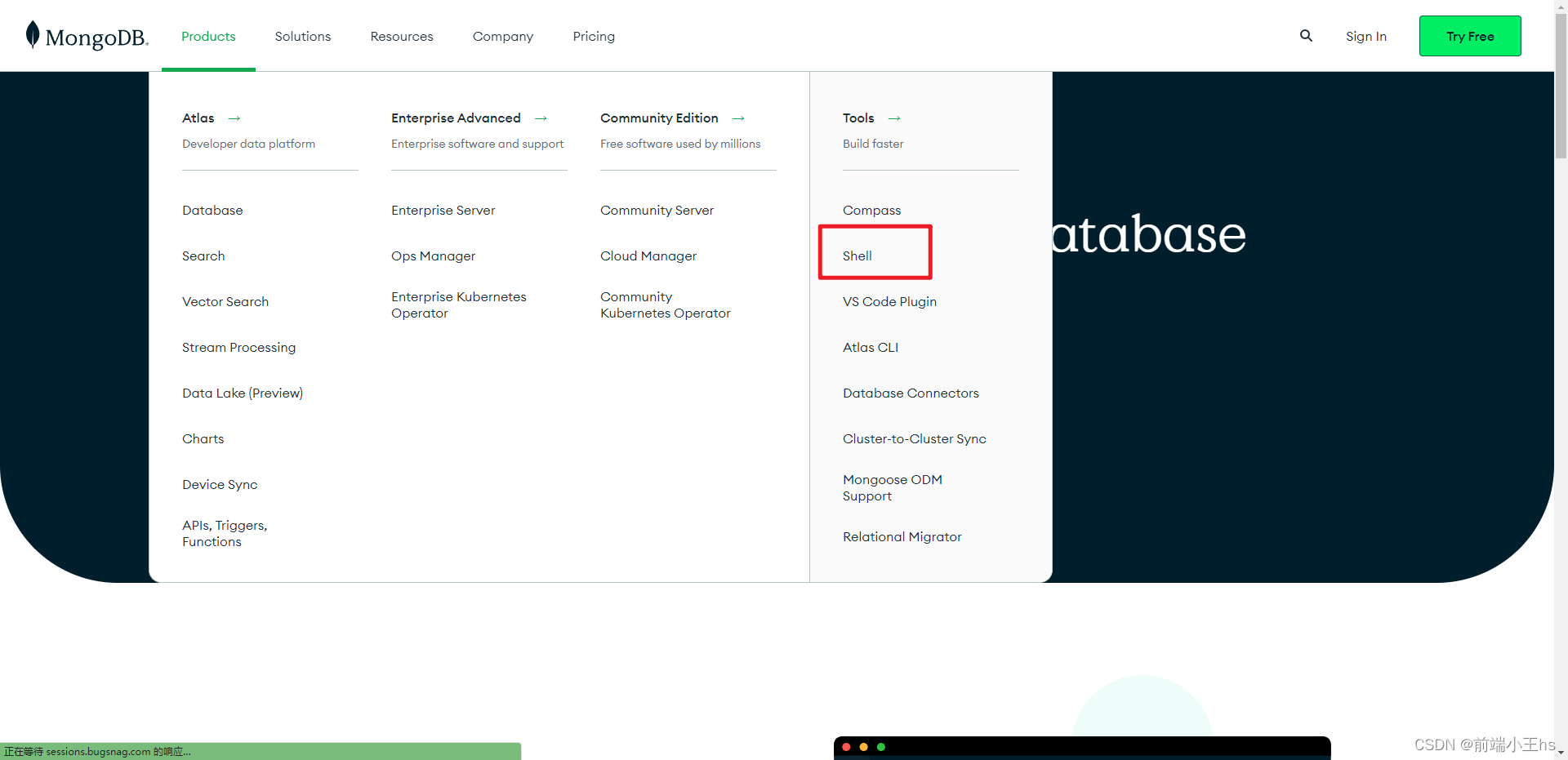1568x760 pixels.
Task: Select Device Sync
Action: pyautogui.click(x=220, y=485)
